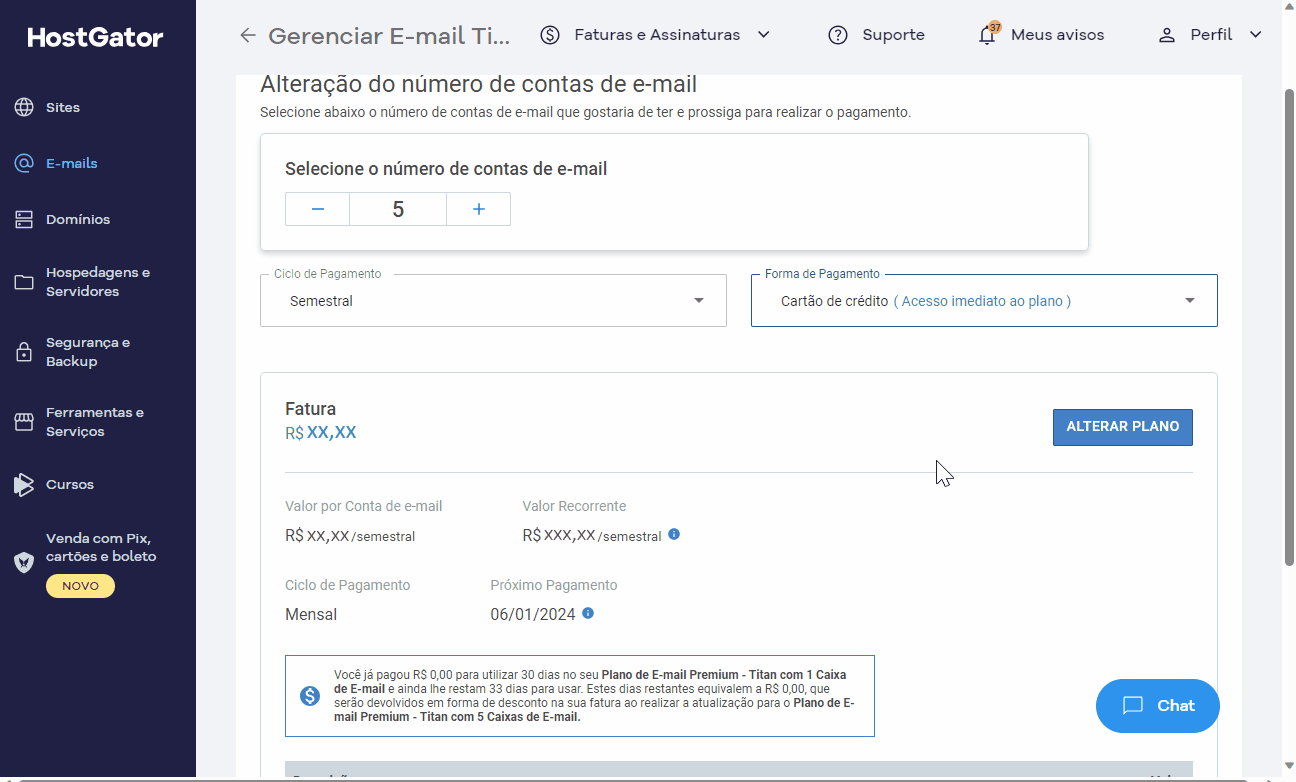The height and width of the screenshot is (782, 1296).
Task: Open the Ciclo de Pagamento dropdown
Action: (493, 300)
